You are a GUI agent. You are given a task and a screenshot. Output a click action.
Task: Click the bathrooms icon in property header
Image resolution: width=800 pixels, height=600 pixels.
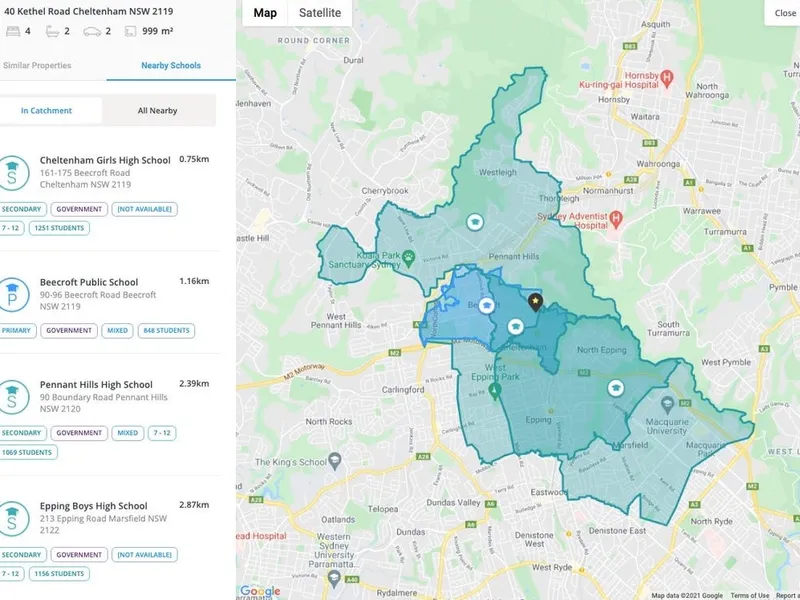tap(52, 31)
